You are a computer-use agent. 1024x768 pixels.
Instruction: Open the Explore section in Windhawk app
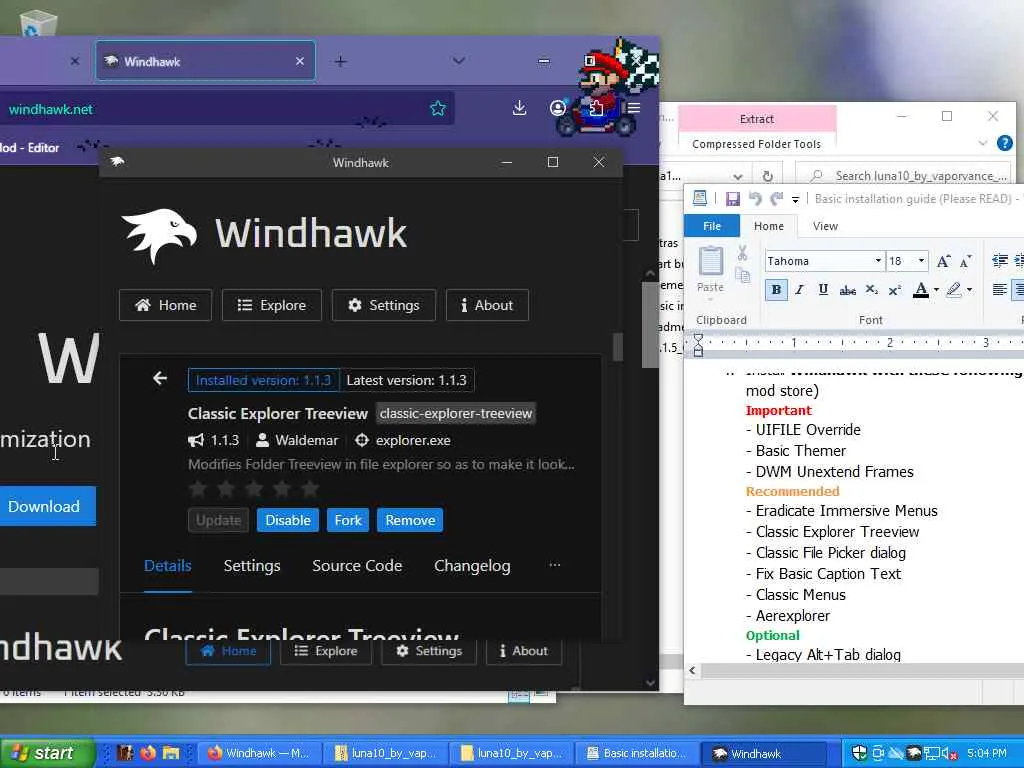pyautogui.click(x=272, y=305)
